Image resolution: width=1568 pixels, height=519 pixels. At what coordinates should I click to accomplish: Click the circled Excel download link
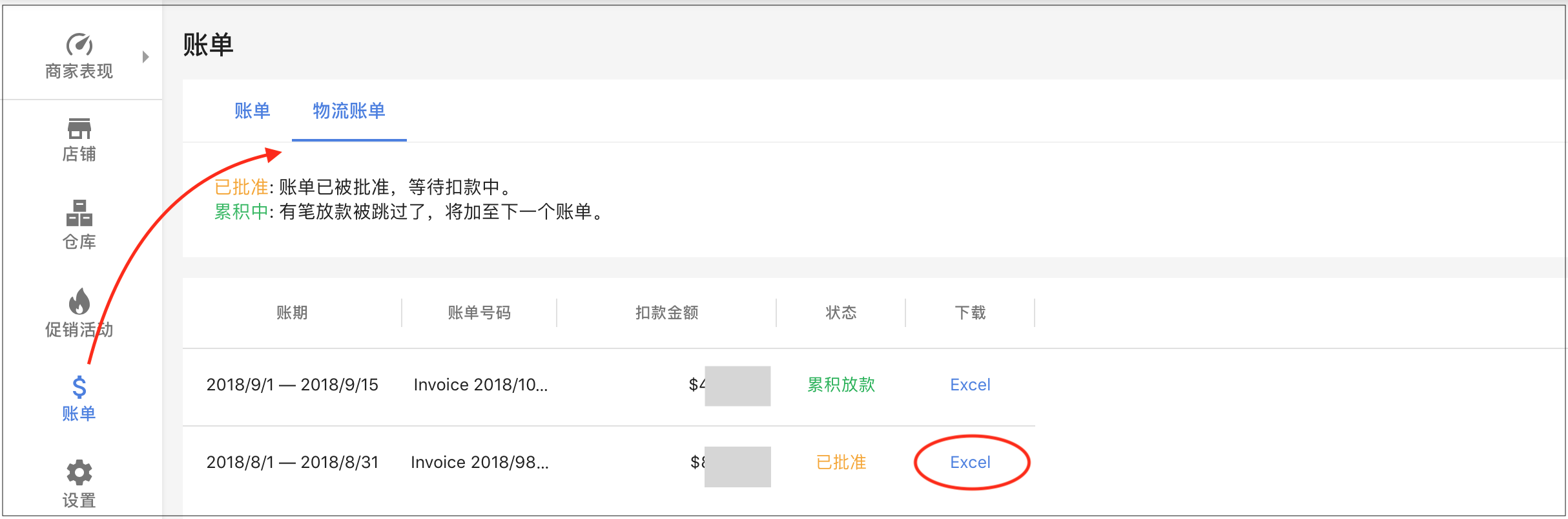click(x=970, y=462)
